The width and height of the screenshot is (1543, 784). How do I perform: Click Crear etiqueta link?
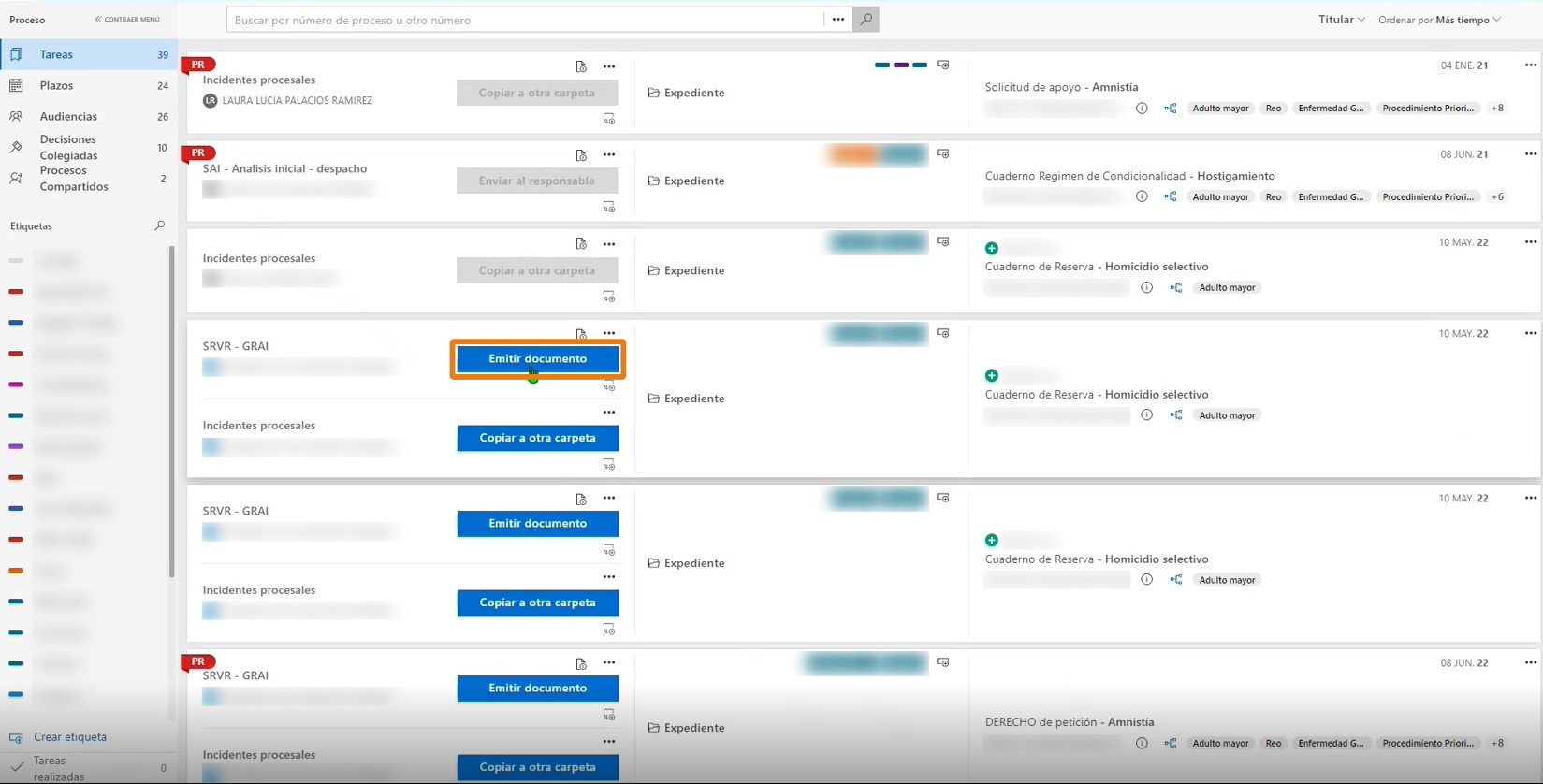[x=70, y=737]
